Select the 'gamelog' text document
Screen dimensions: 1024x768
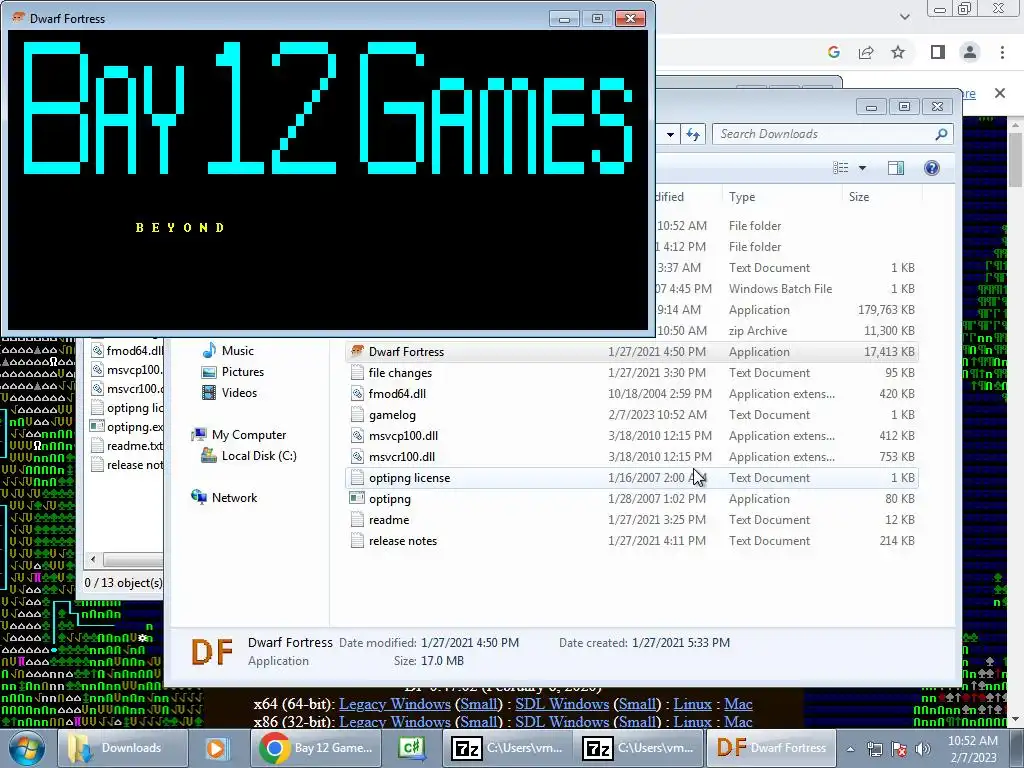[x=392, y=415]
